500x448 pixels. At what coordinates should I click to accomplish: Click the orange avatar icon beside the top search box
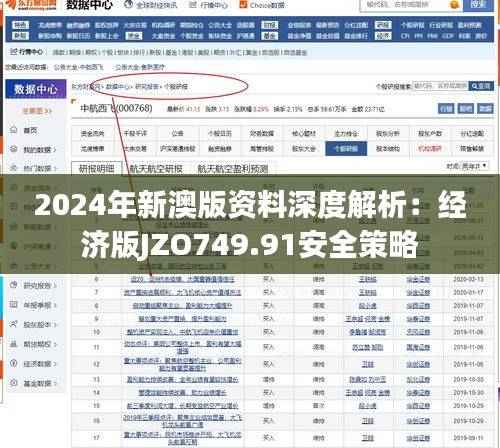454,5
